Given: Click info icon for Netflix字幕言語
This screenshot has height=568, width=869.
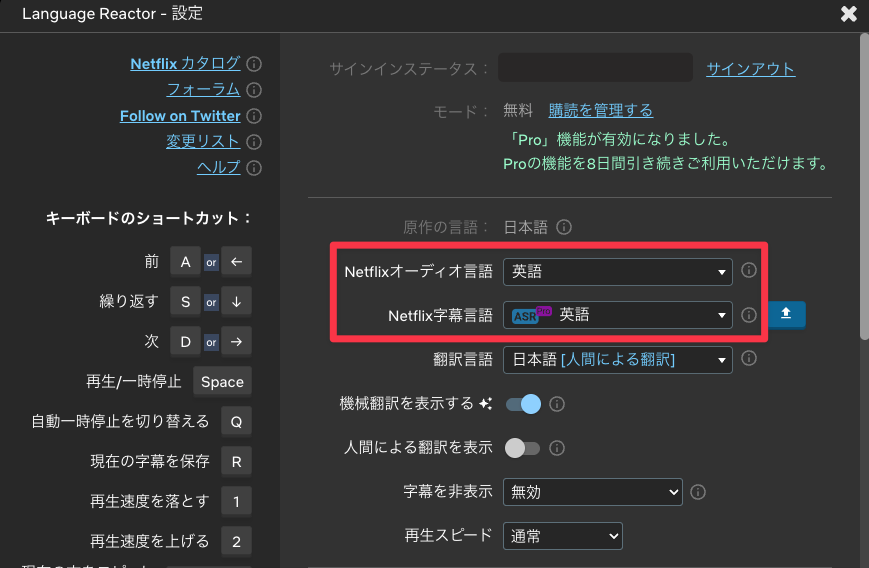Looking at the screenshot, I should click(x=749, y=315).
